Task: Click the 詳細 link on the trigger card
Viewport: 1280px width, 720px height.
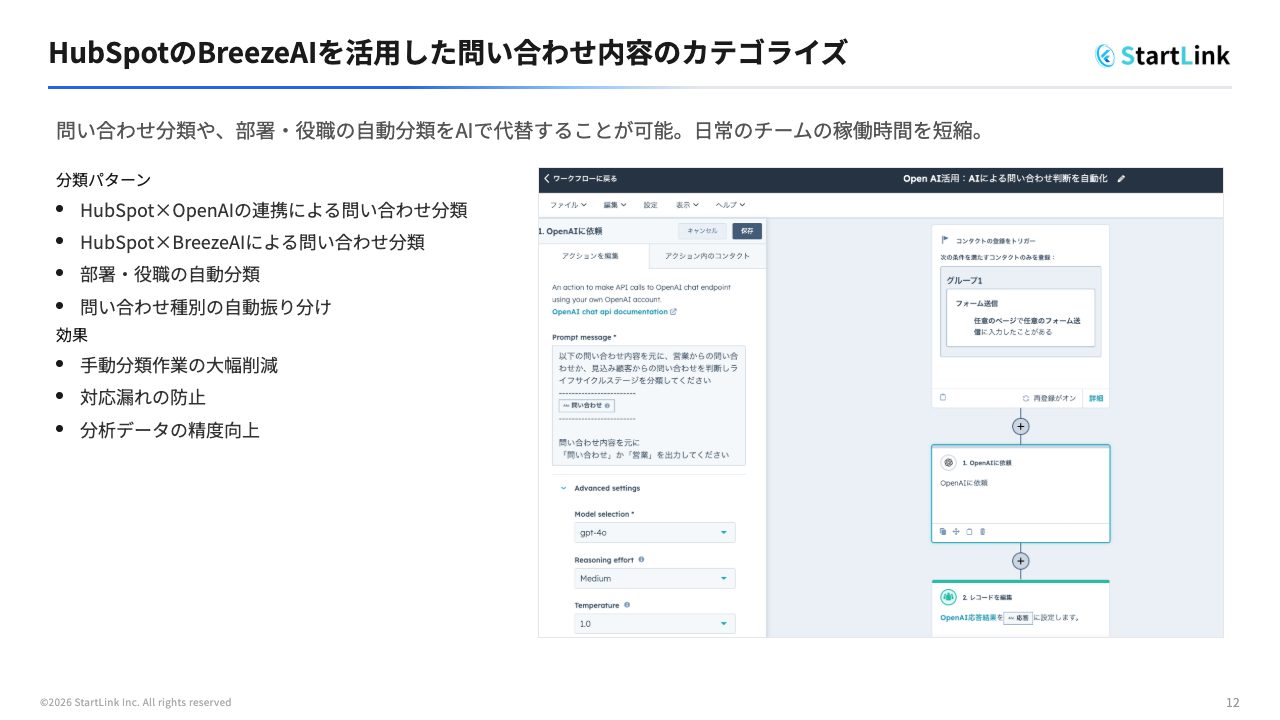Action: click(1096, 398)
